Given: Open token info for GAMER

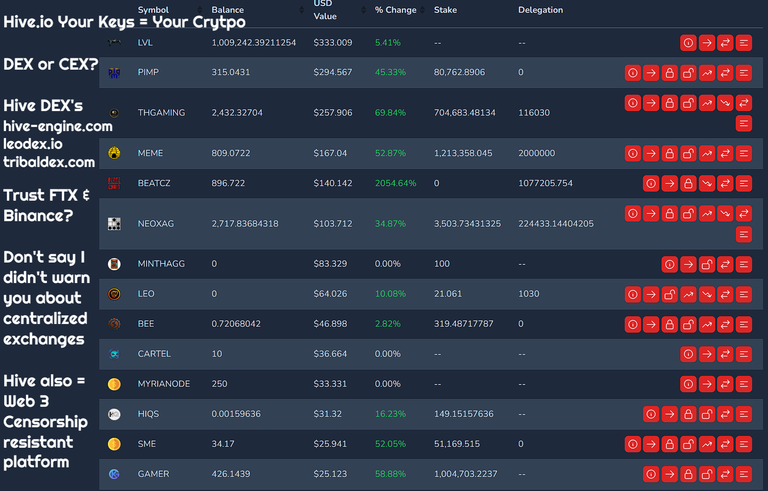Looking at the screenshot, I should pos(651,474).
